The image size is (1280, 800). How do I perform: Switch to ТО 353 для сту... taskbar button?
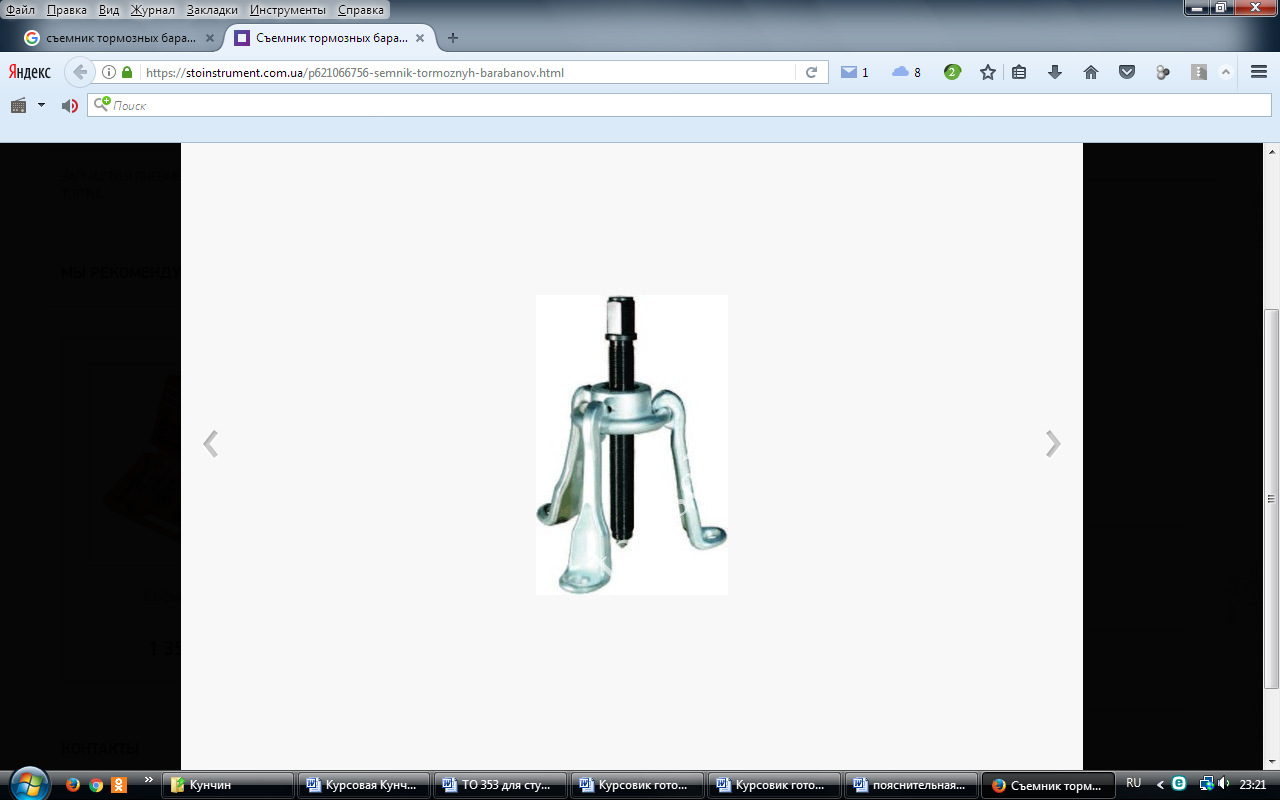tap(502, 785)
